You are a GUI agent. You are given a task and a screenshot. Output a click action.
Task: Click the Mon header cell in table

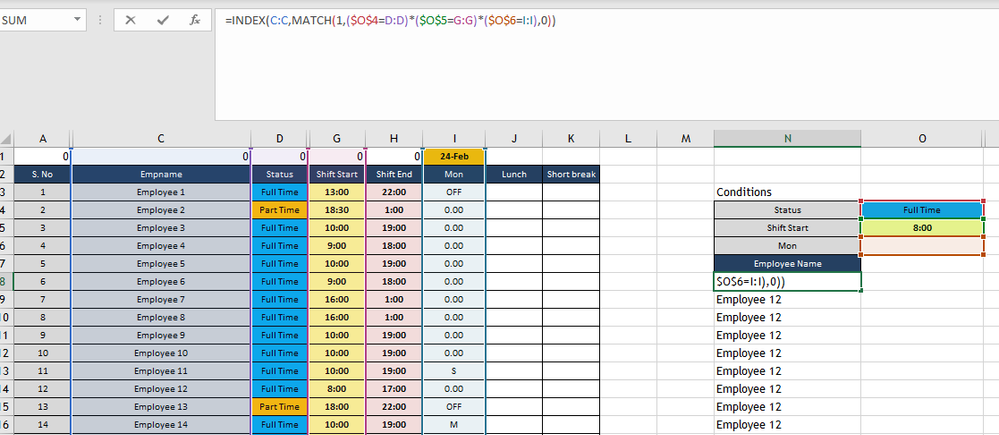tap(454, 174)
